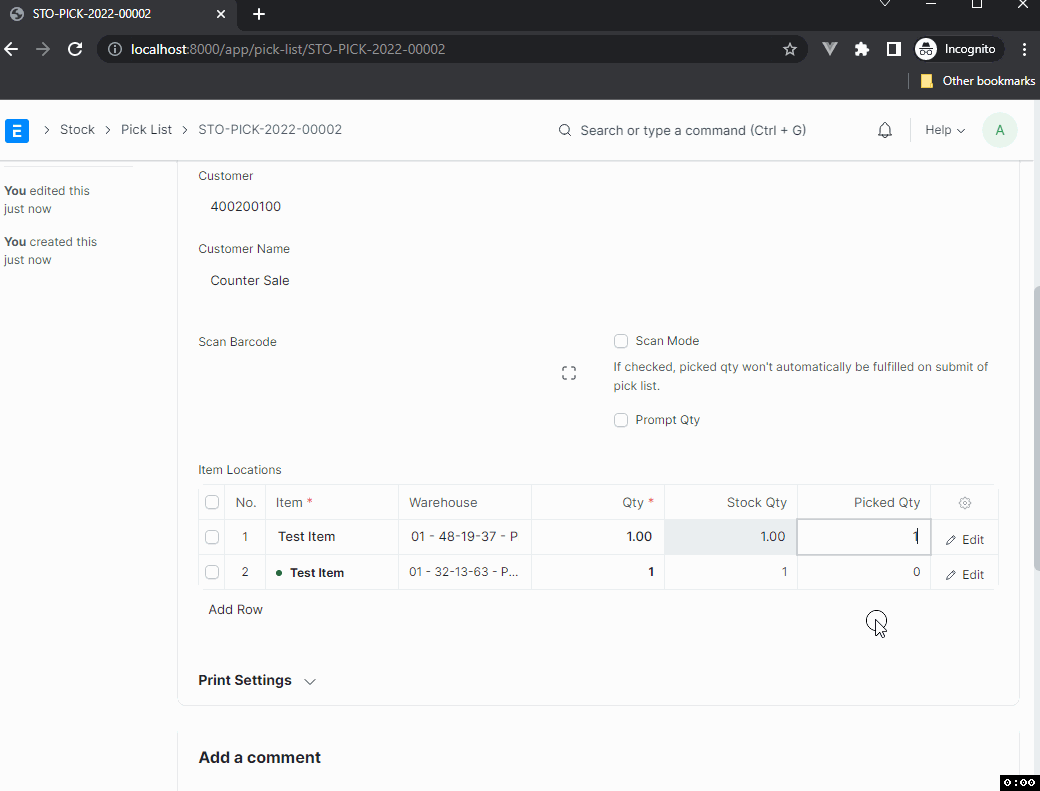Open Other bookmarks folder
This screenshot has width=1040, height=791.
click(x=978, y=81)
